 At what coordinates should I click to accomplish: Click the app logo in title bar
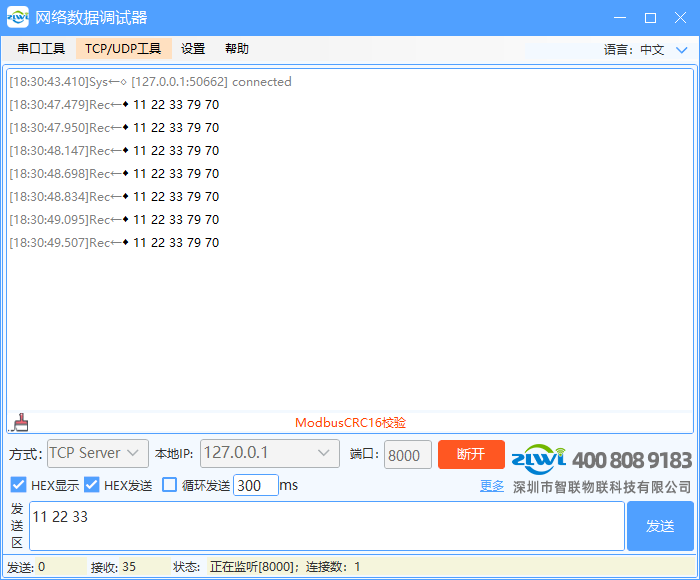click(18, 17)
